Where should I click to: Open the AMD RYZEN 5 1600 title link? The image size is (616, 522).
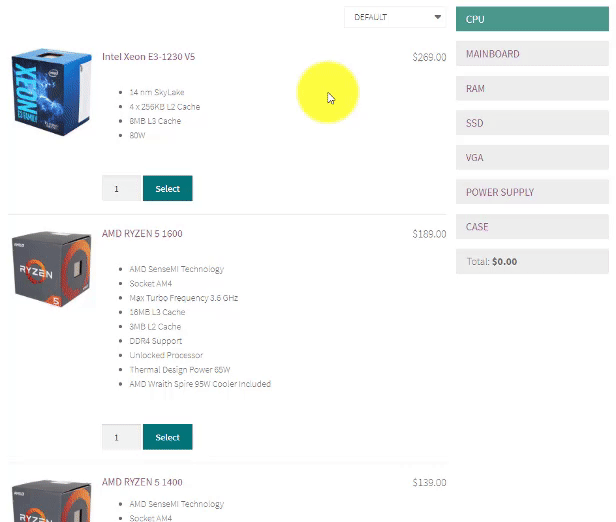click(142, 234)
